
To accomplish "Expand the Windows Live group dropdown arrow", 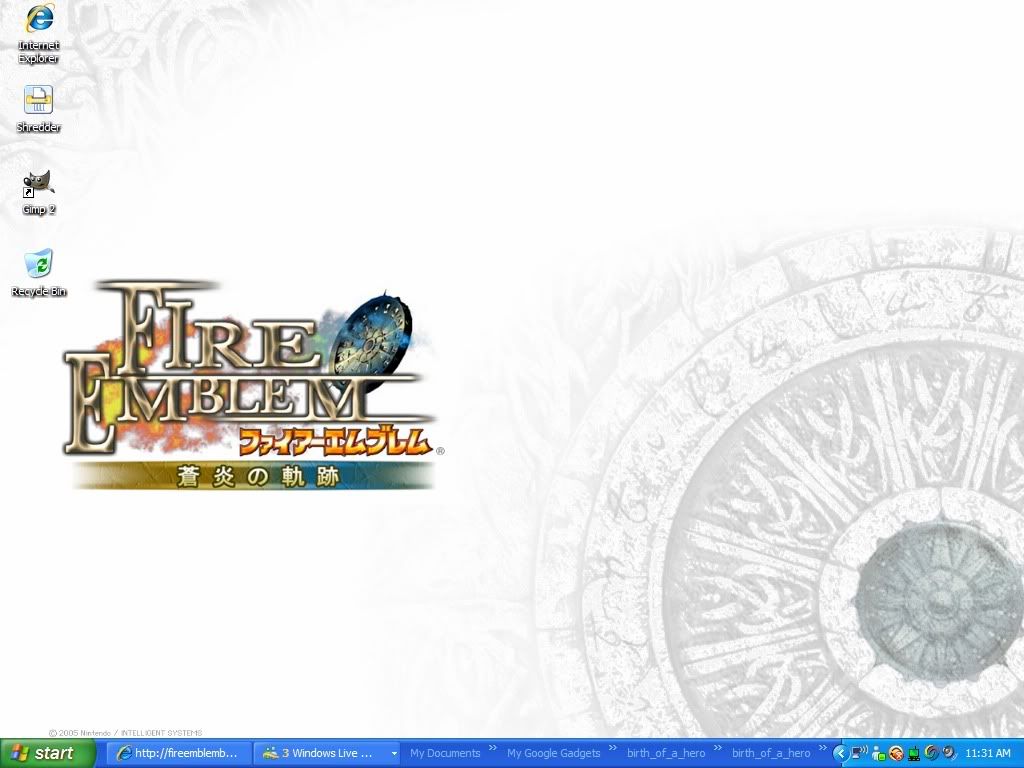I will [394, 753].
